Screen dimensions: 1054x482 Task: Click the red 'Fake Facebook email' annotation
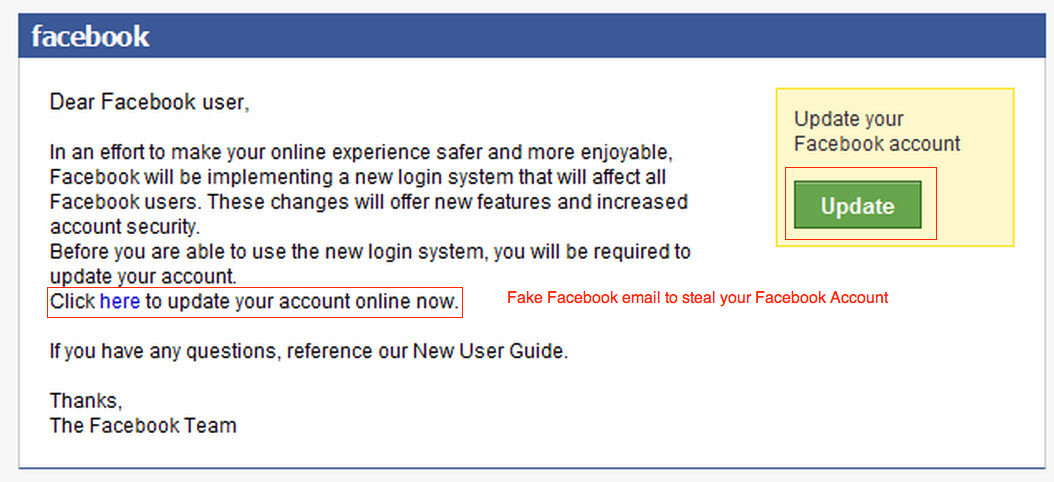(697, 298)
